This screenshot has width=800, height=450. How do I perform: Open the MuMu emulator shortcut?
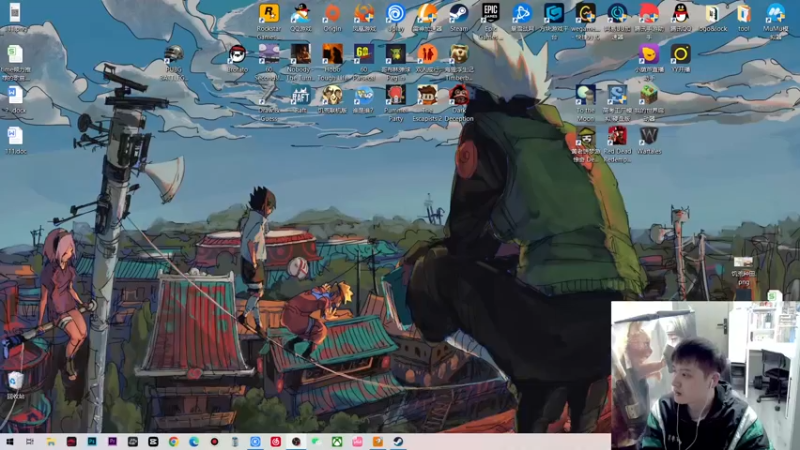[775, 13]
